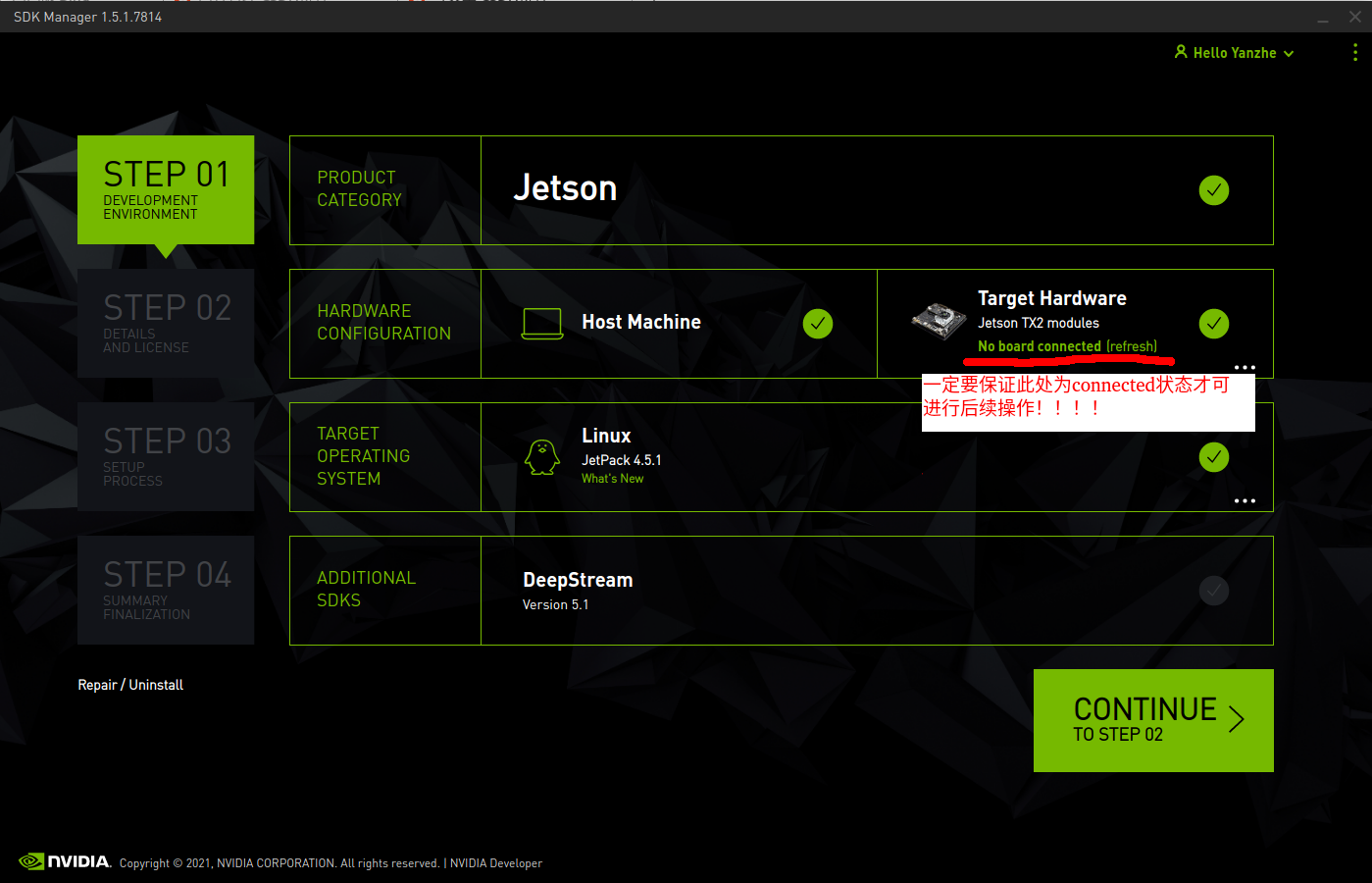This screenshot has width=1372, height=883.
Task: Toggle the Target Hardware checkmark
Action: click(1213, 324)
